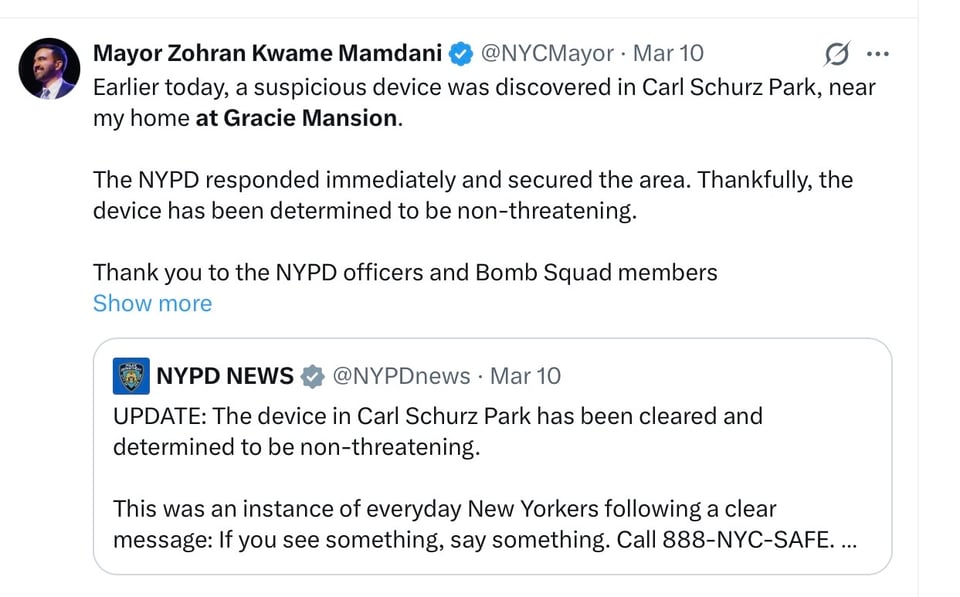Click the Mayor Zohran Kwame Mamdani display name
960x597 pixels.
pyautogui.click(x=264, y=53)
